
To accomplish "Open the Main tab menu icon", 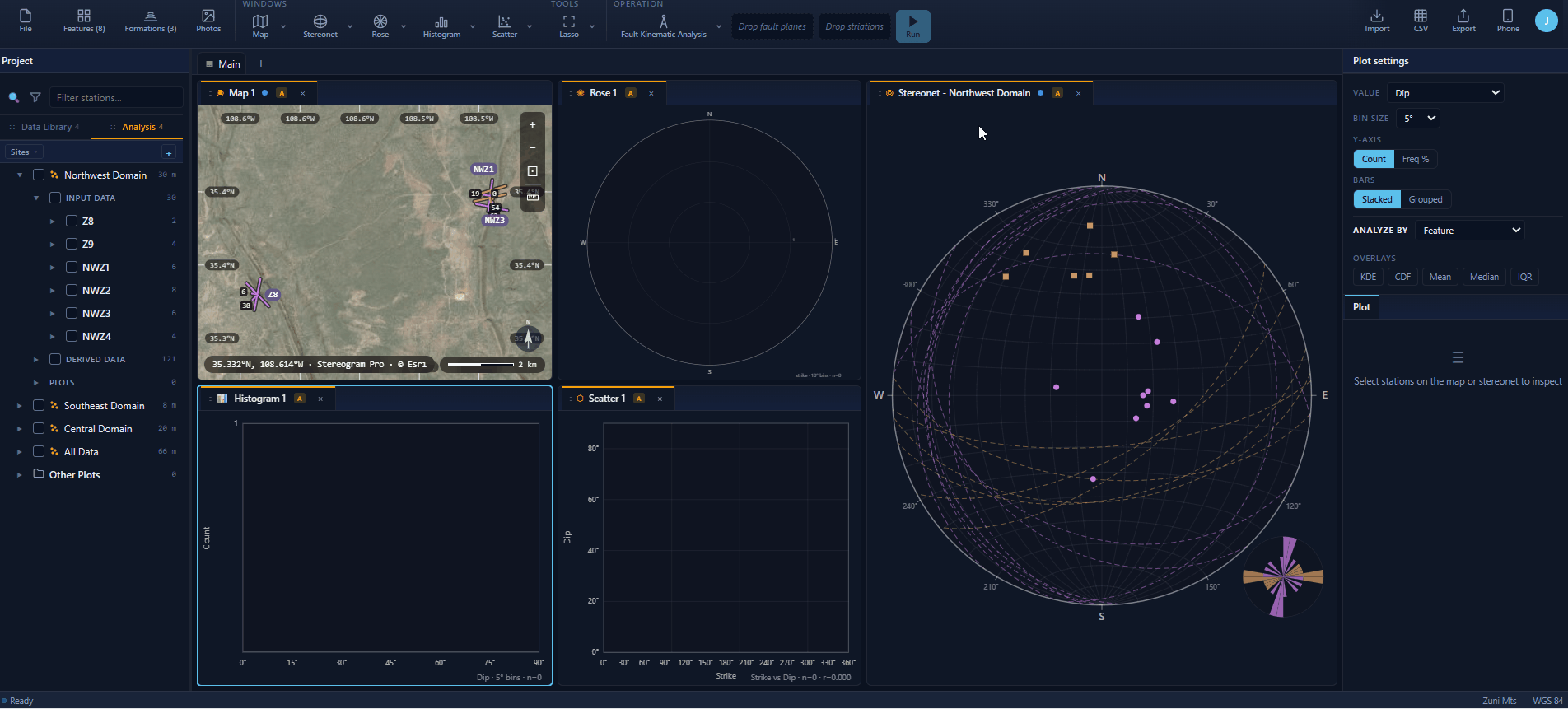I will point(209,64).
